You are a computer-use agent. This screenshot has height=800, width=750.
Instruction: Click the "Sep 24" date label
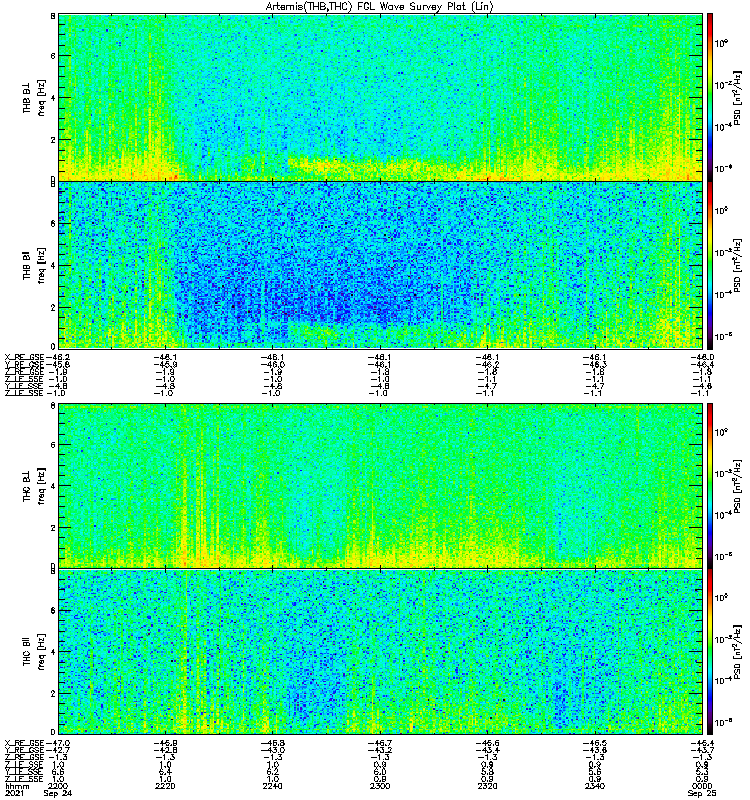[58, 793]
